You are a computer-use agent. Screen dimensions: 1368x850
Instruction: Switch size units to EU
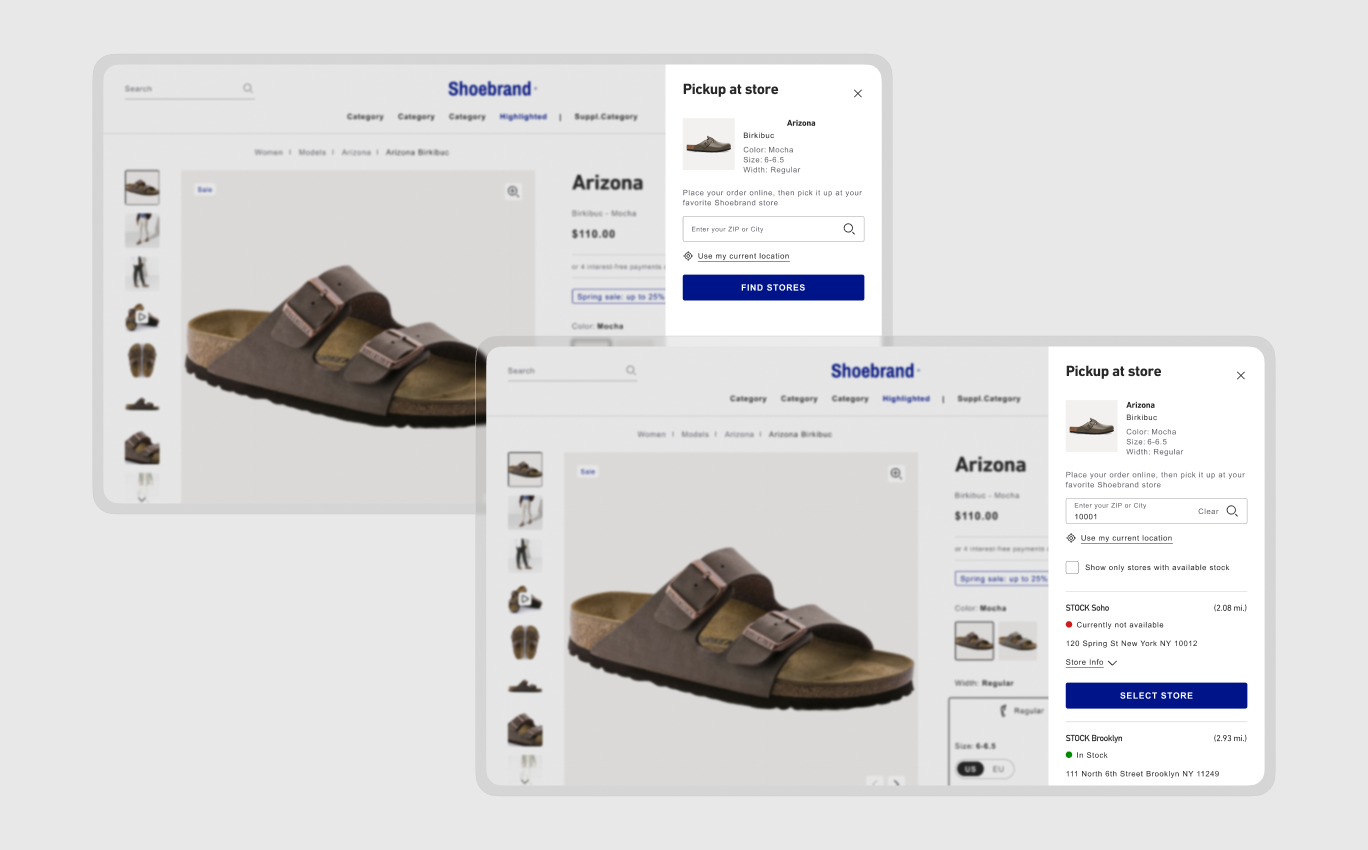[998, 769]
